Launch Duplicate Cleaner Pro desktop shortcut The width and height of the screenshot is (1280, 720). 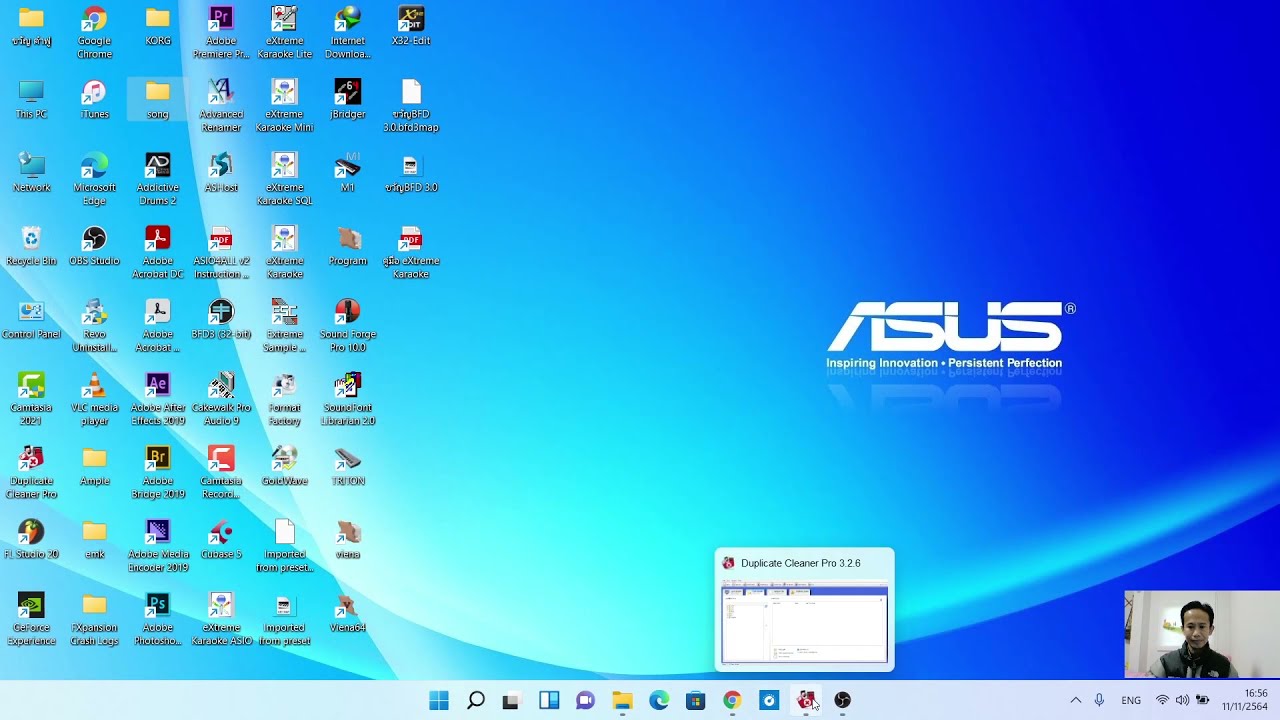point(31,472)
